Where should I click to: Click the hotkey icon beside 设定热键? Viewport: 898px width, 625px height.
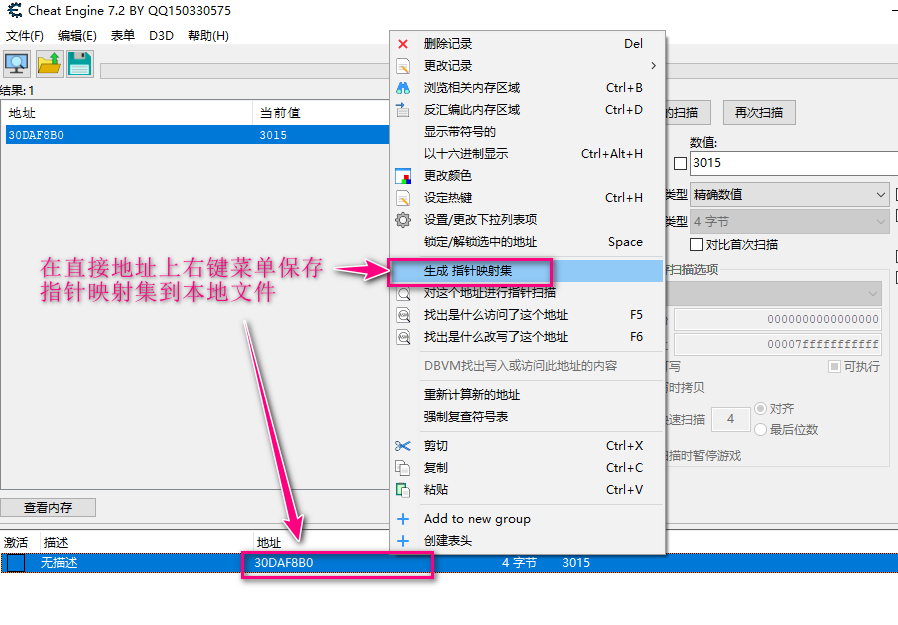pos(403,198)
